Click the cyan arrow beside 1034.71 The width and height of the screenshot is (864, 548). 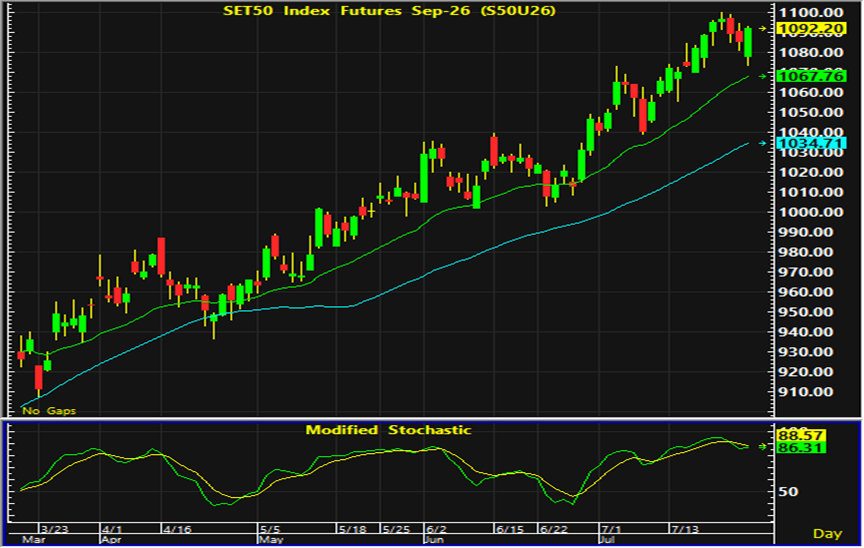763,143
